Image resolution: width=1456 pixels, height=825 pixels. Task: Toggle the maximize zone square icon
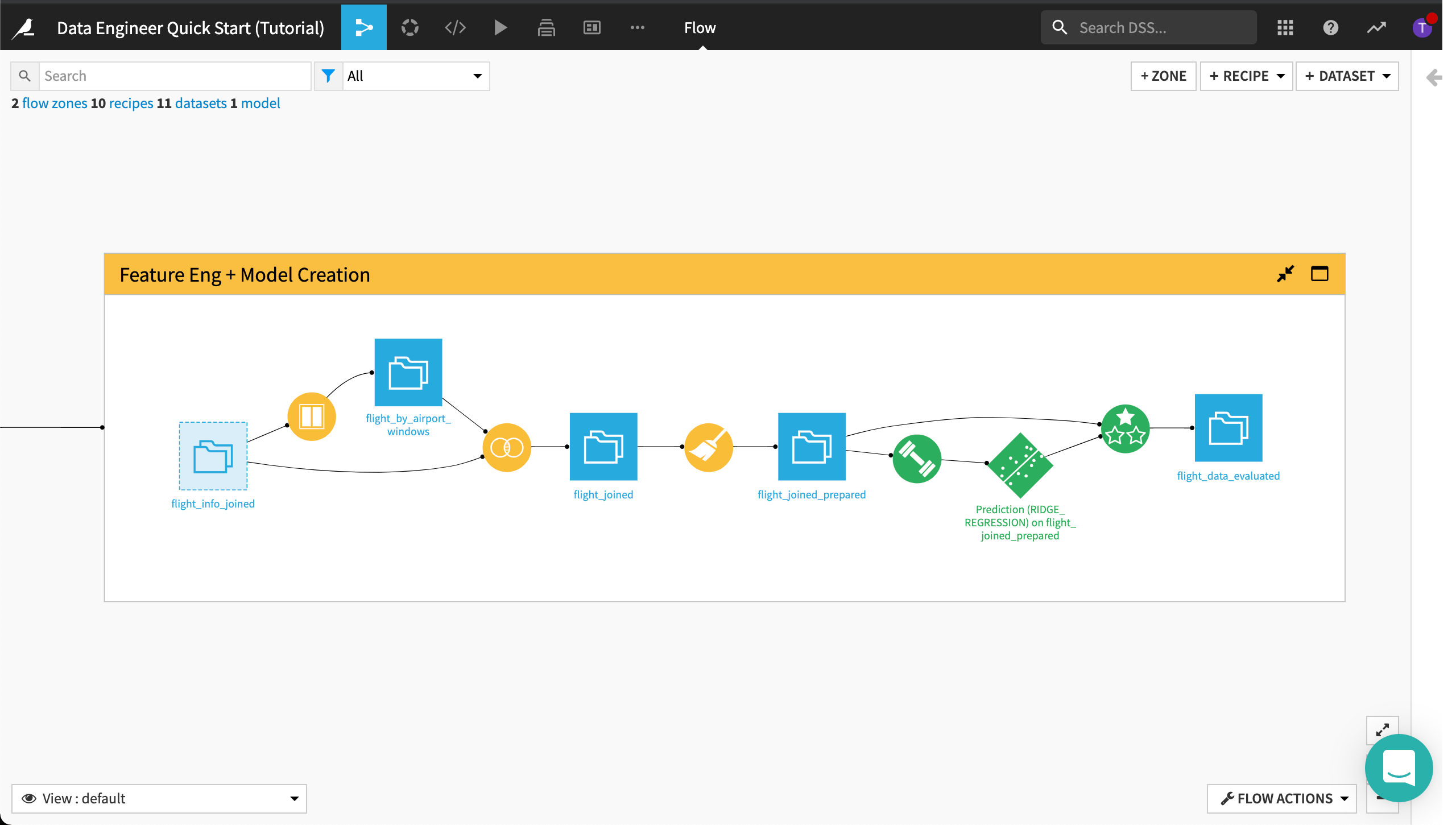click(x=1319, y=274)
